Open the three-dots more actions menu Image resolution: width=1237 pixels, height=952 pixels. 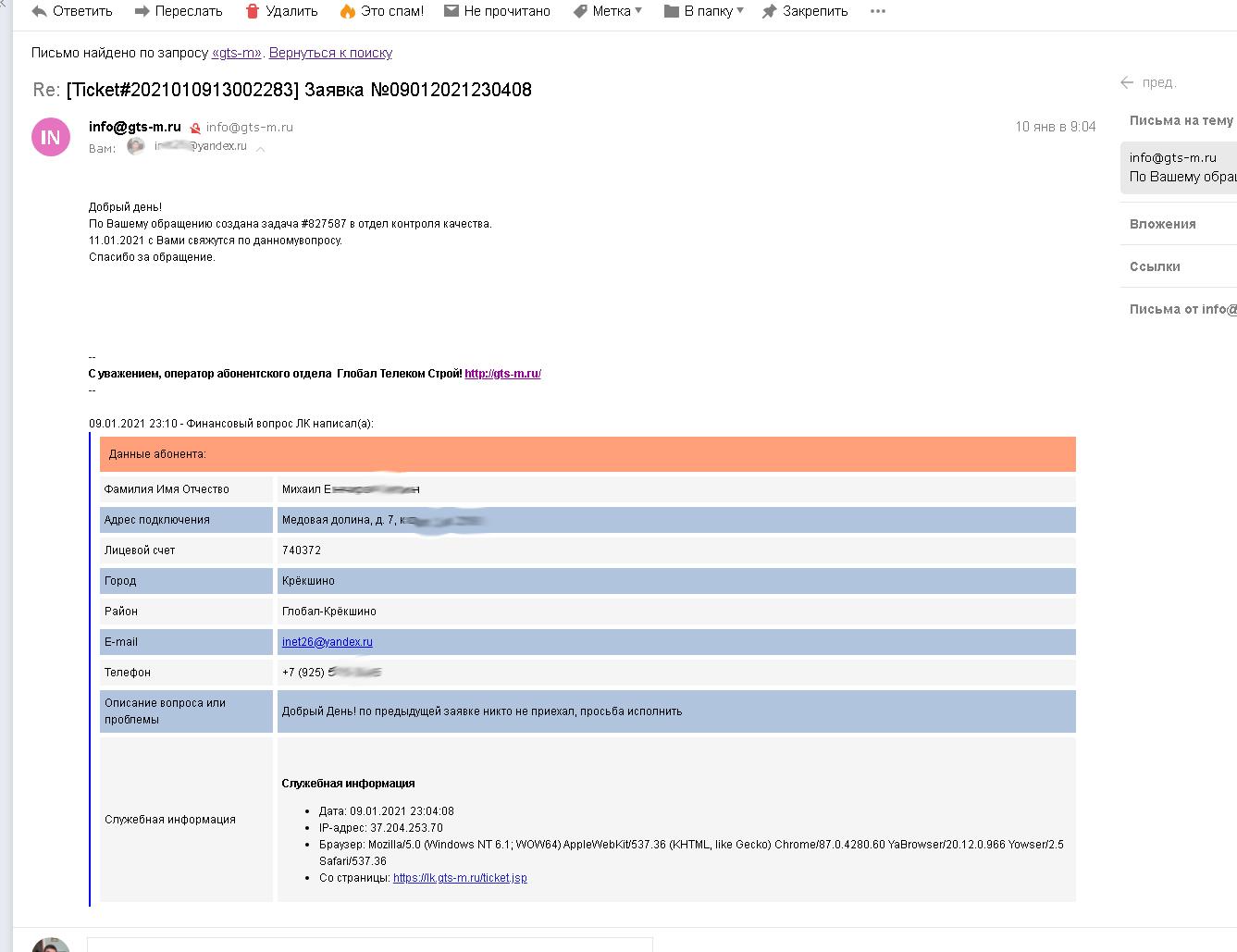[x=878, y=11]
